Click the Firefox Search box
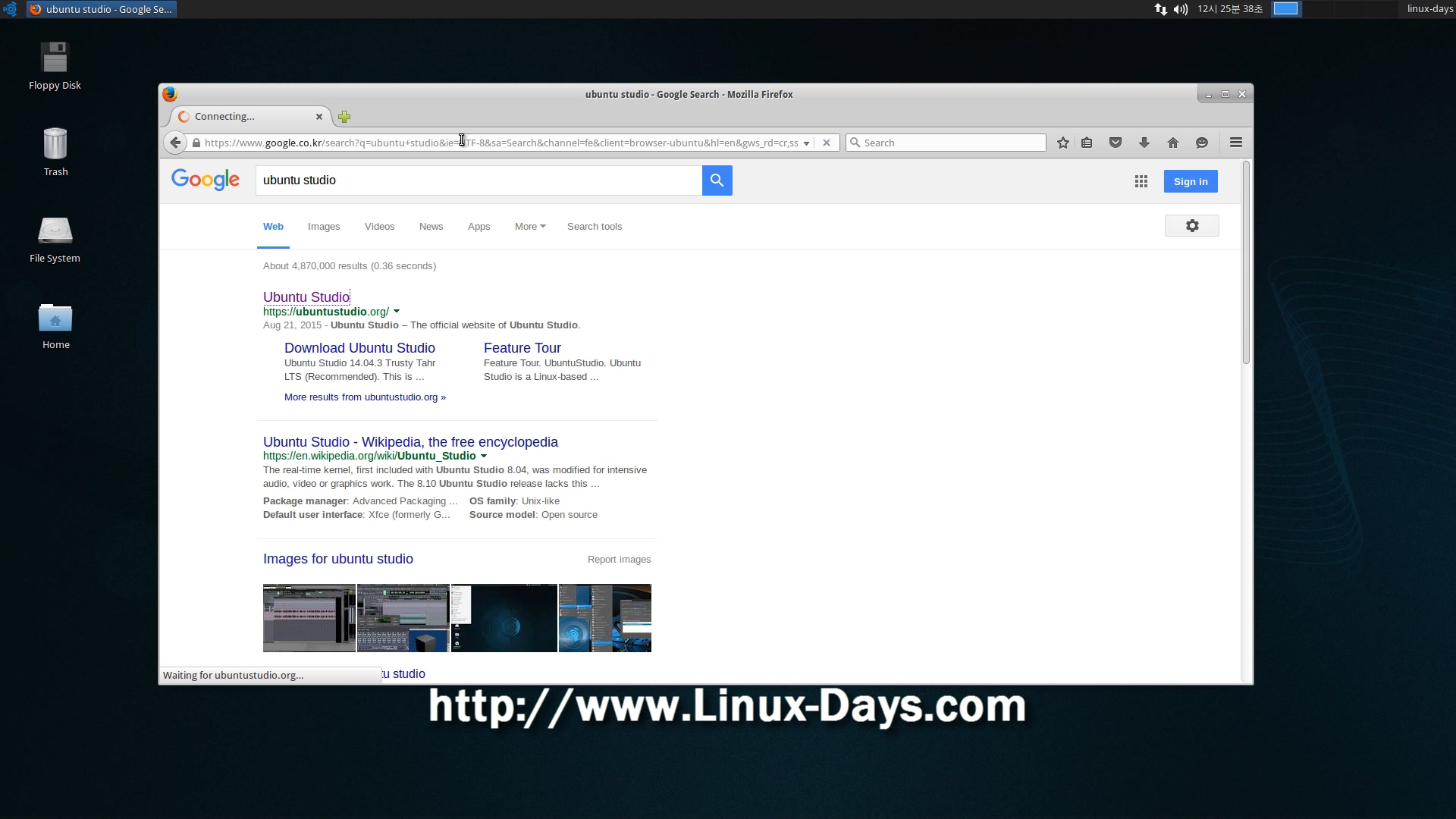Screen dimensions: 1456x819 click(x=946, y=143)
